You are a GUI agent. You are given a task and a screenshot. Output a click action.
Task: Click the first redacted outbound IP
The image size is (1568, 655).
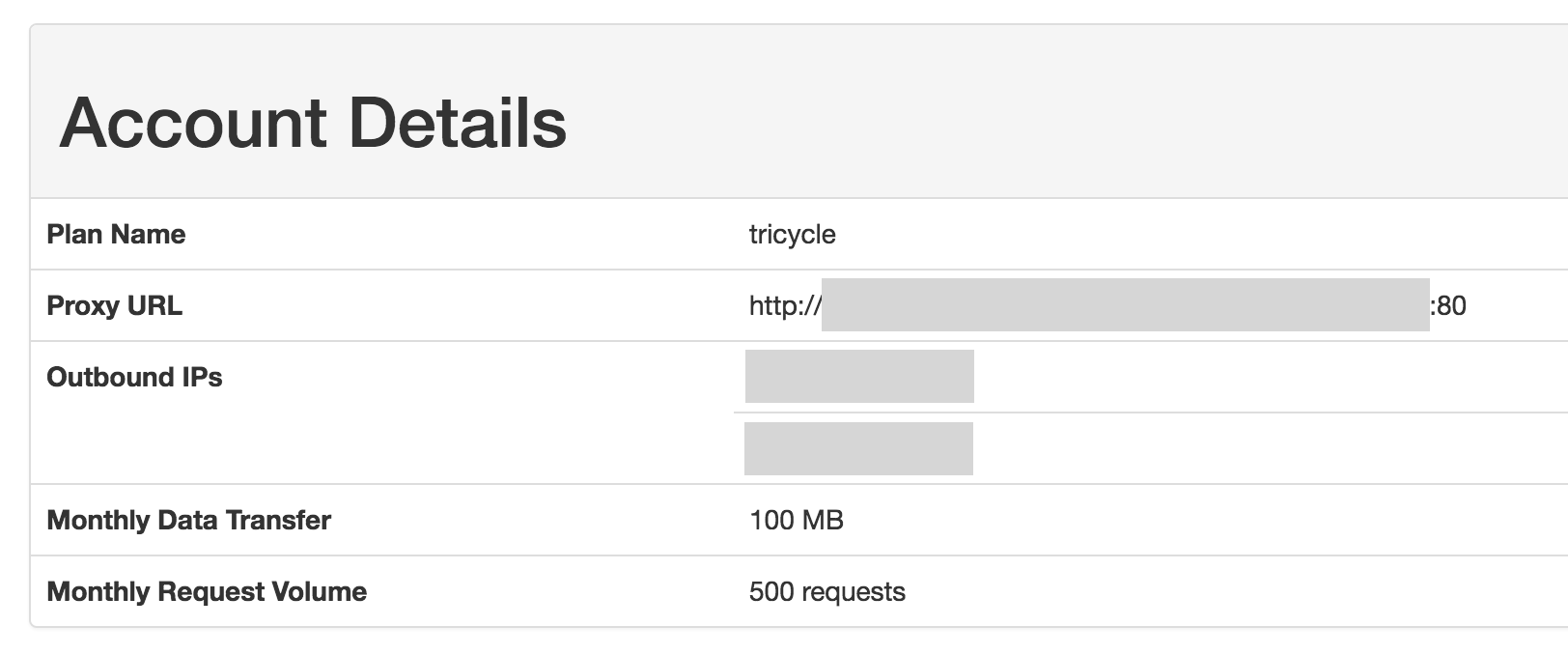click(x=859, y=377)
